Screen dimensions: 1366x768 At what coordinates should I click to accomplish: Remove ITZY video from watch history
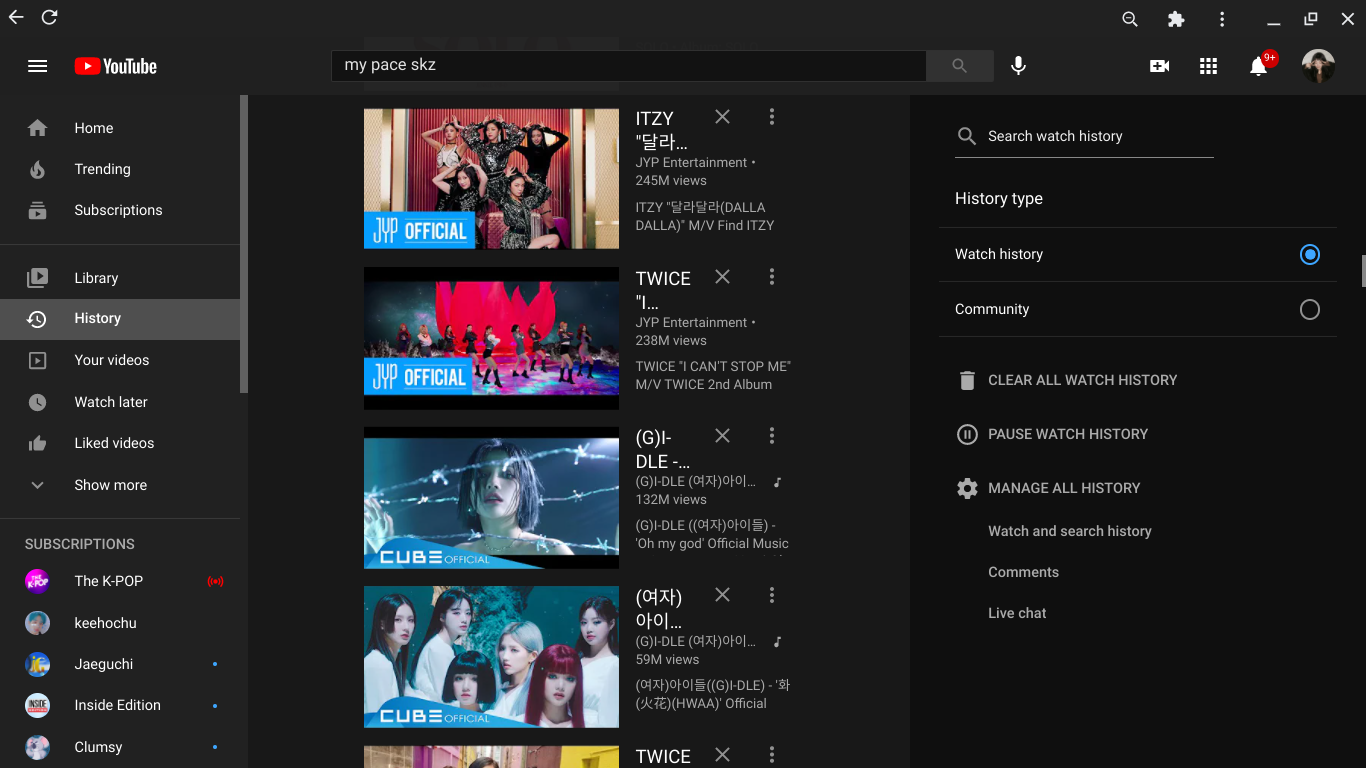point(722,117)
